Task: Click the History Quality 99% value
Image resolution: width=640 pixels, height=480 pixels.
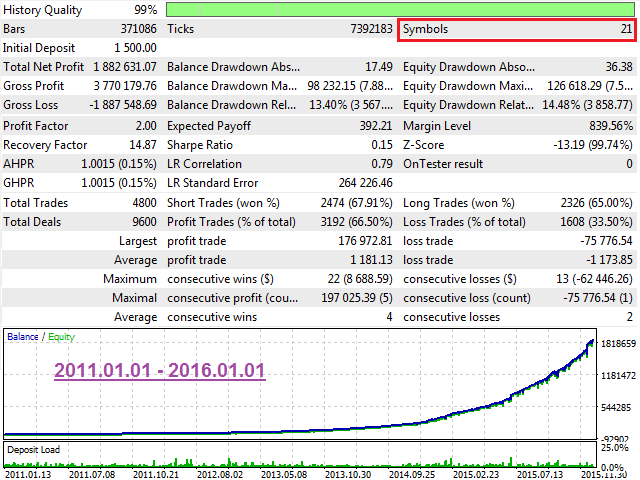Action: (x=145, y=10)
